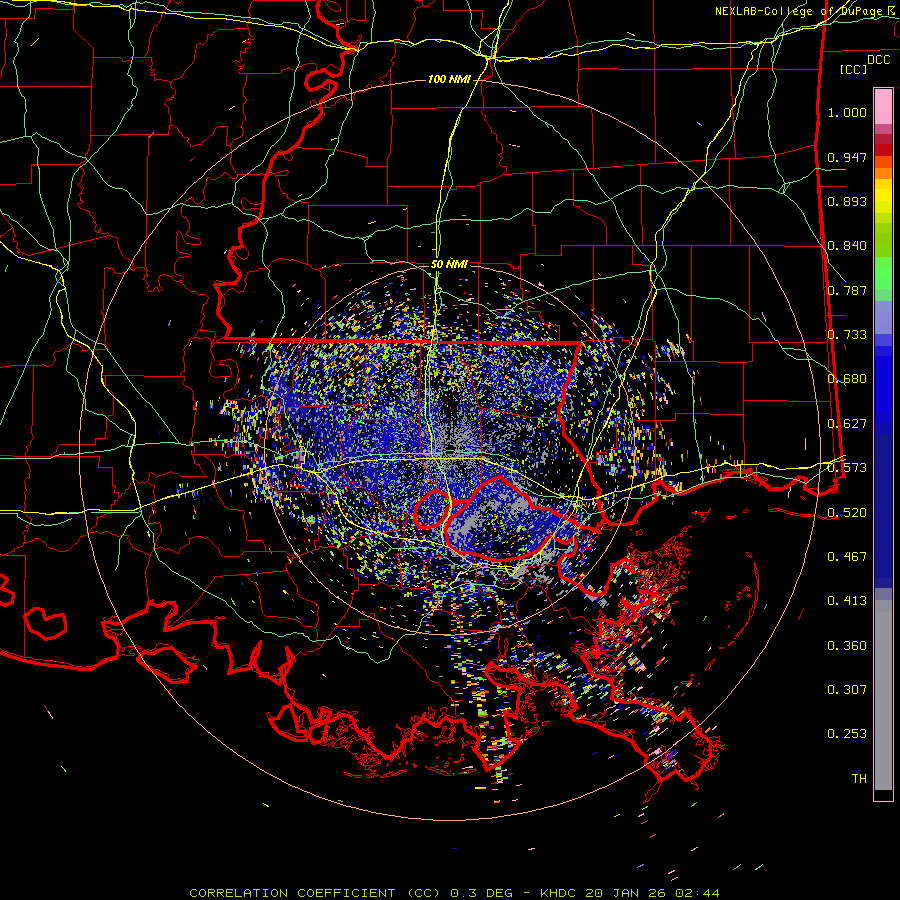This screenshot has height=900, width=900.
Task: Click the CORRELATION COEFFICIENT (CC) product title
Action: point(315,893)
